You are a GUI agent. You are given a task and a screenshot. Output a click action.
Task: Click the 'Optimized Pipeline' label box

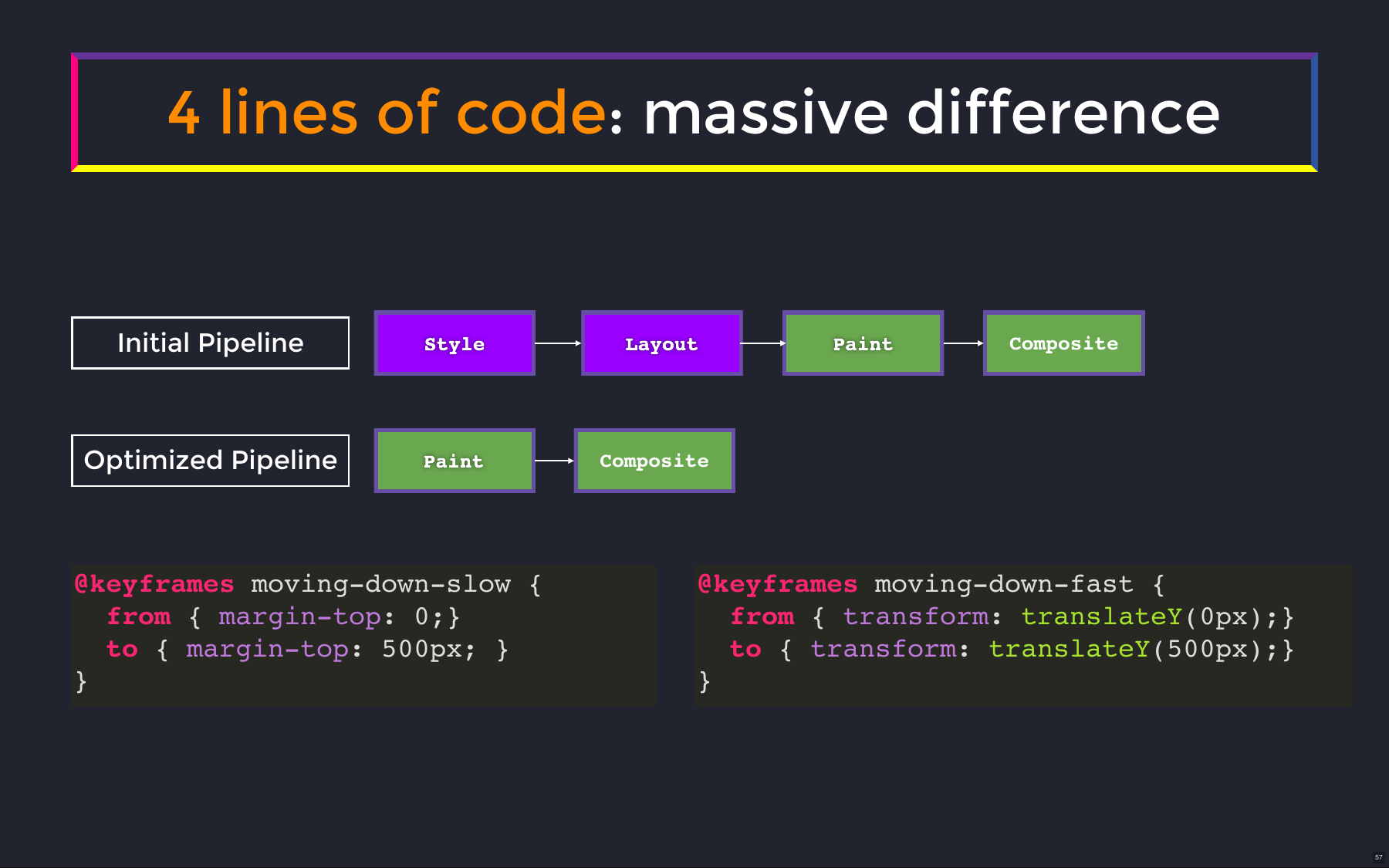coord(210,461)
